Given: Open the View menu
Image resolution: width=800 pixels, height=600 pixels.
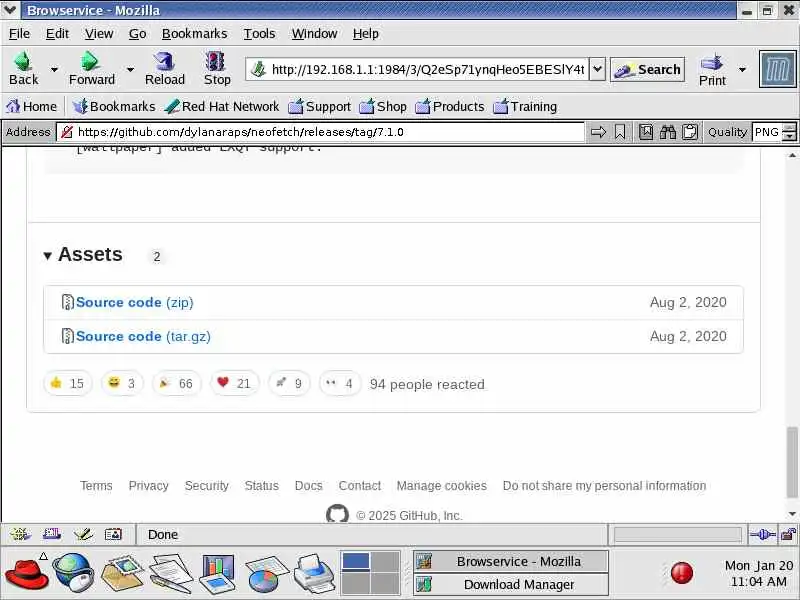Looking at the screenshot, I should (99, 34).
